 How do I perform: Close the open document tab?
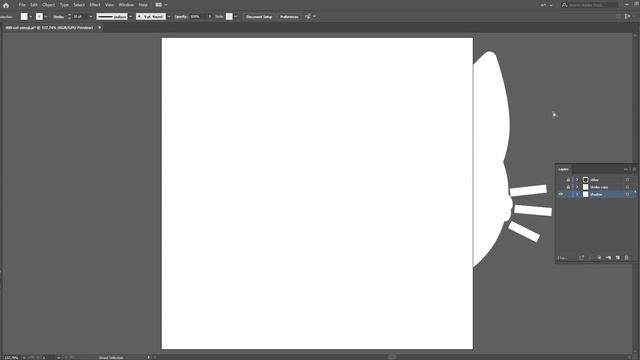[100, 28]
